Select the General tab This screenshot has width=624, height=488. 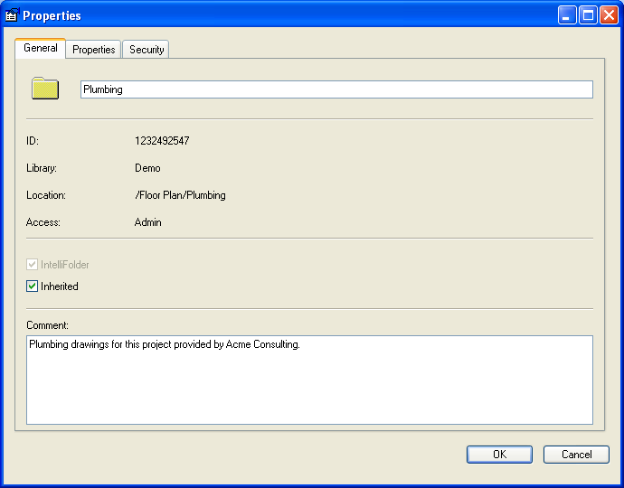[40, 48]
